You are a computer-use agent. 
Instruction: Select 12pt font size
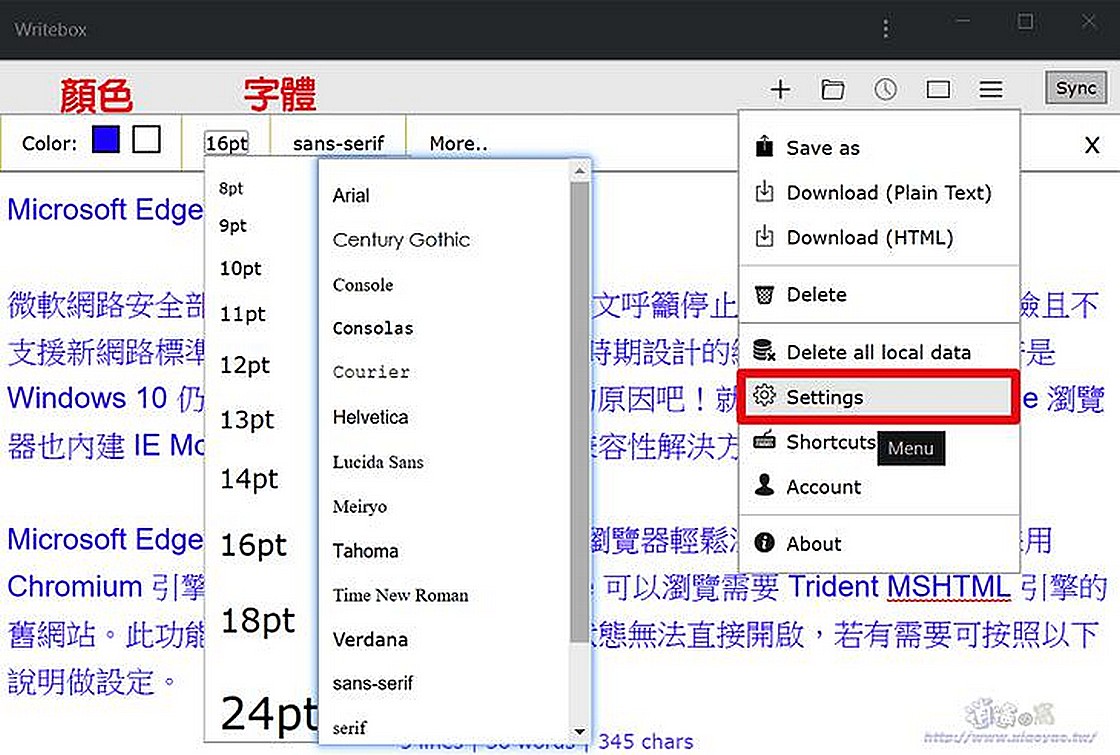coord(245,365)
